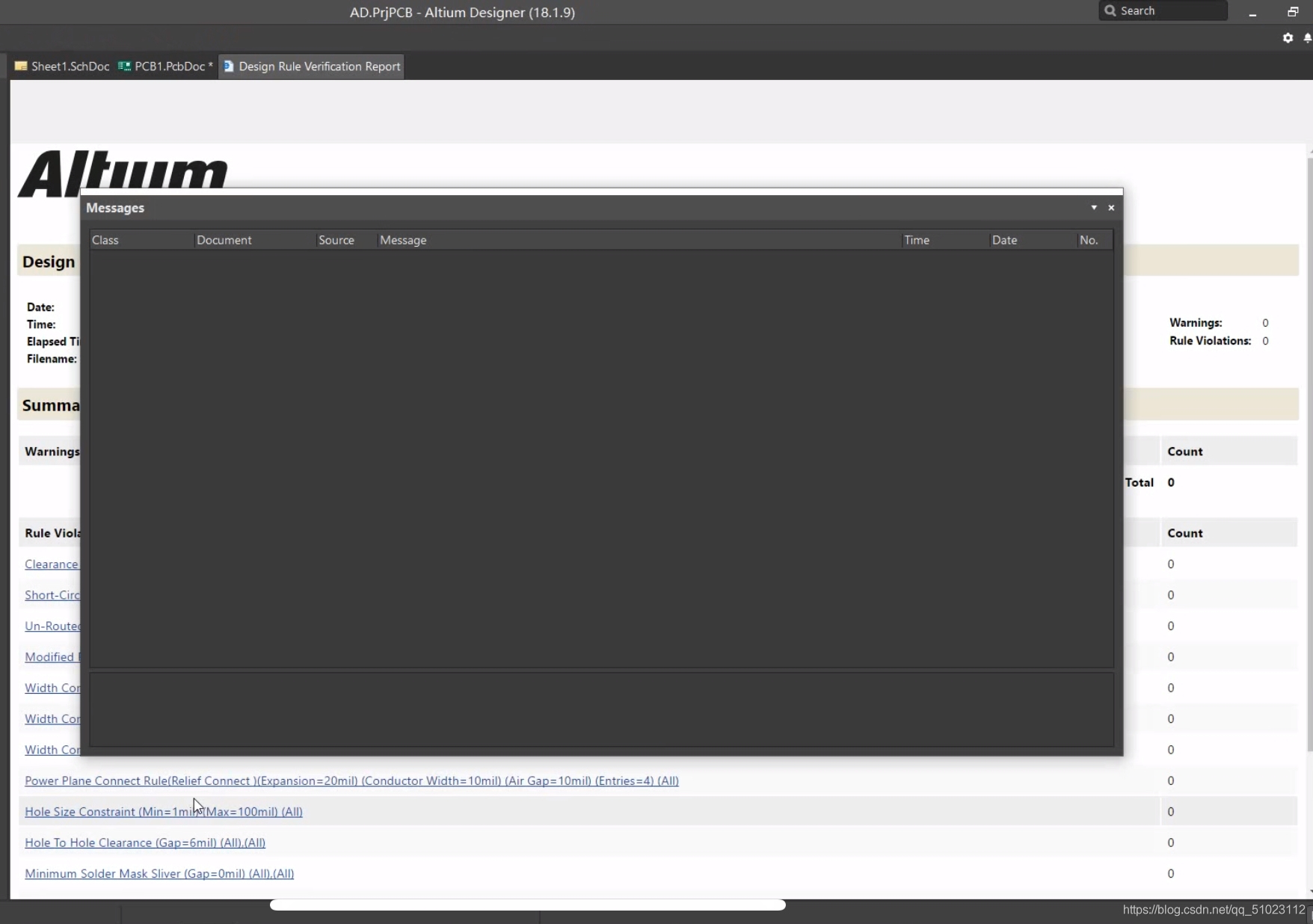1313x924 pixels.
Task: Sort messages by Class column
Action: tap(141, 240)
